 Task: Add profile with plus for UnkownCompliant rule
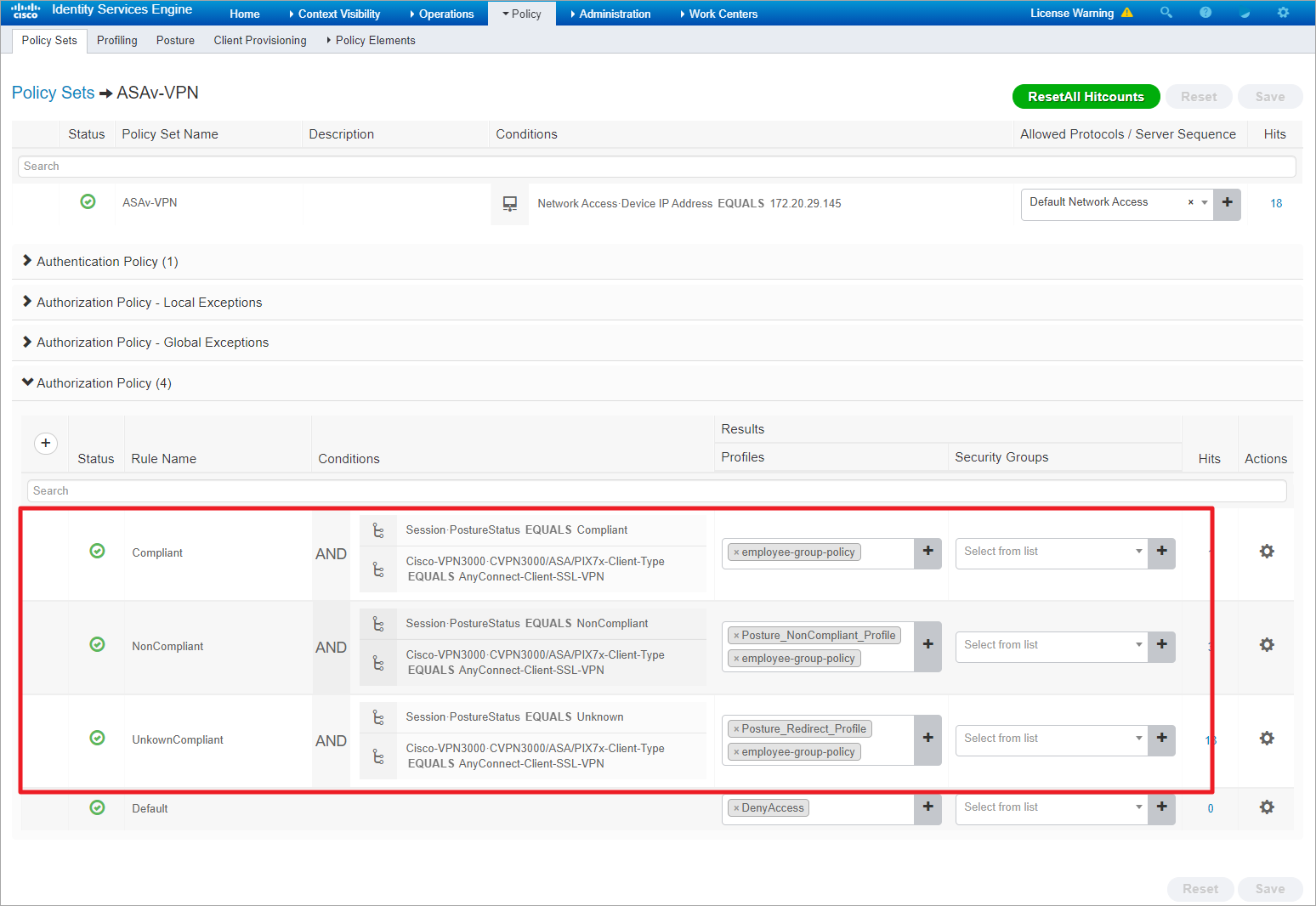(927, 739)
